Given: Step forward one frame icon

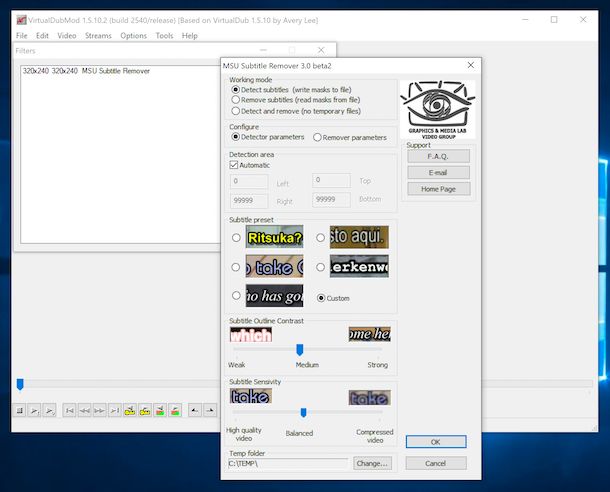Looking at the screenshot, I should 100,410.
